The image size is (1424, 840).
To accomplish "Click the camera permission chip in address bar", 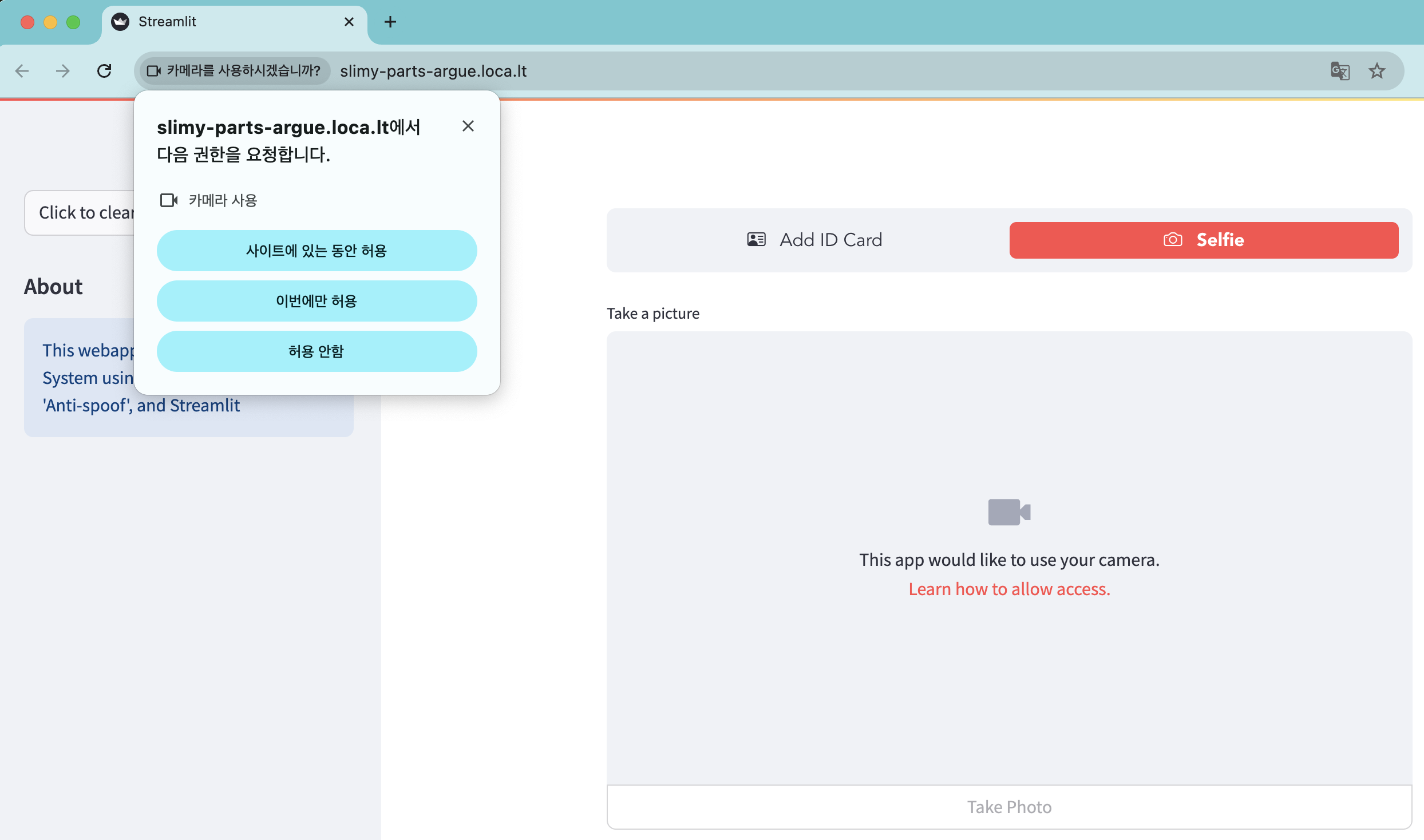I will pyautogui.click(x=235, y=71).
